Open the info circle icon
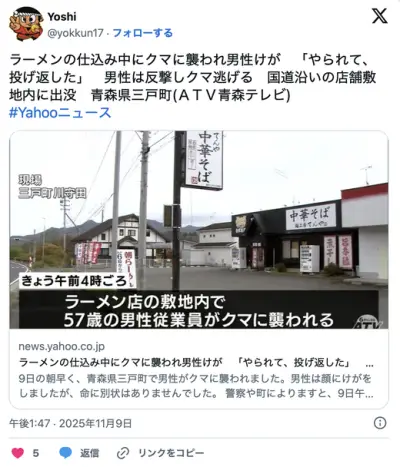Screen dimensions: 400x467 (x=380, y=423)
